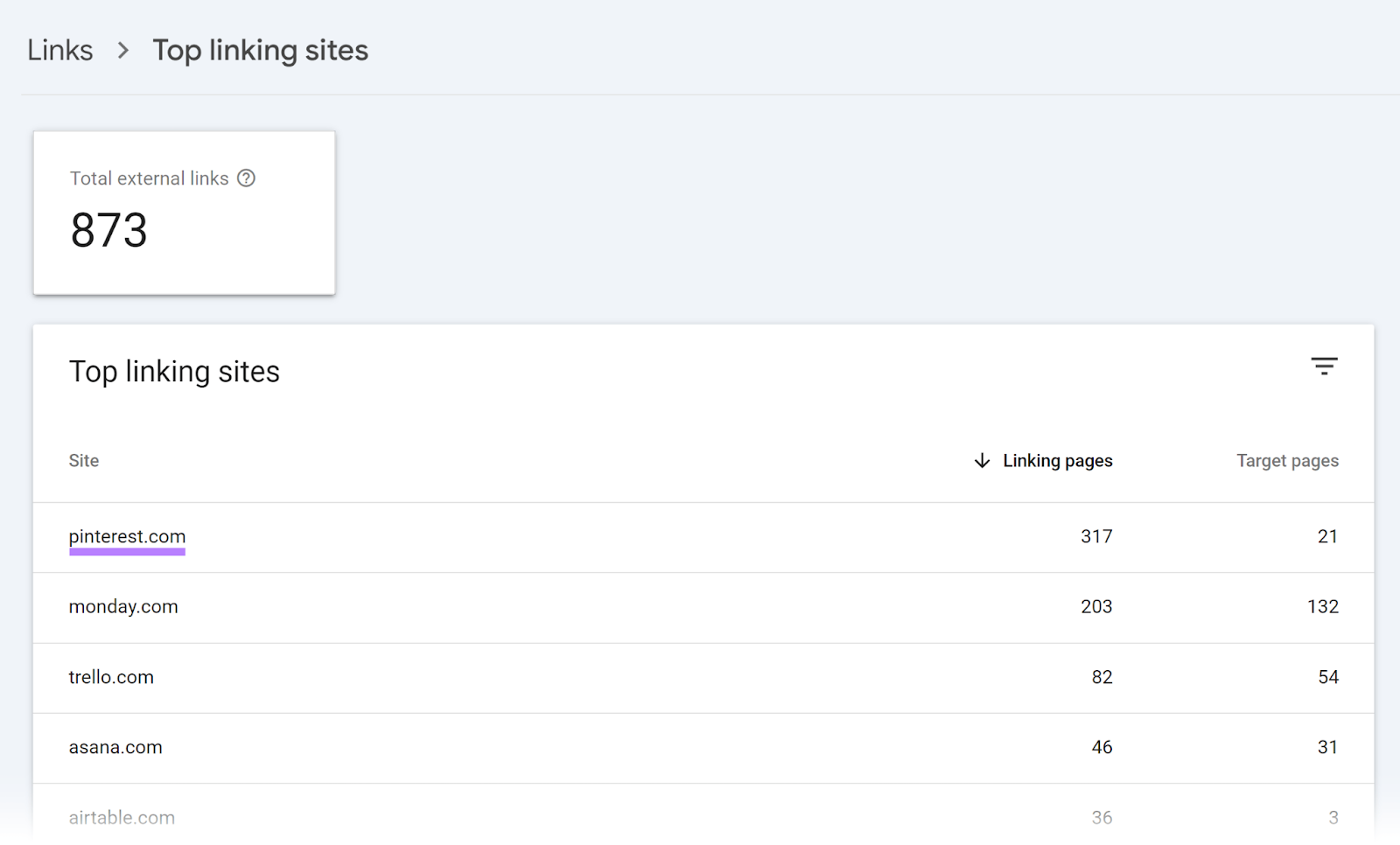Open the monday.com row
This screenshot has width=1400, height=845.
click(703, 607)
